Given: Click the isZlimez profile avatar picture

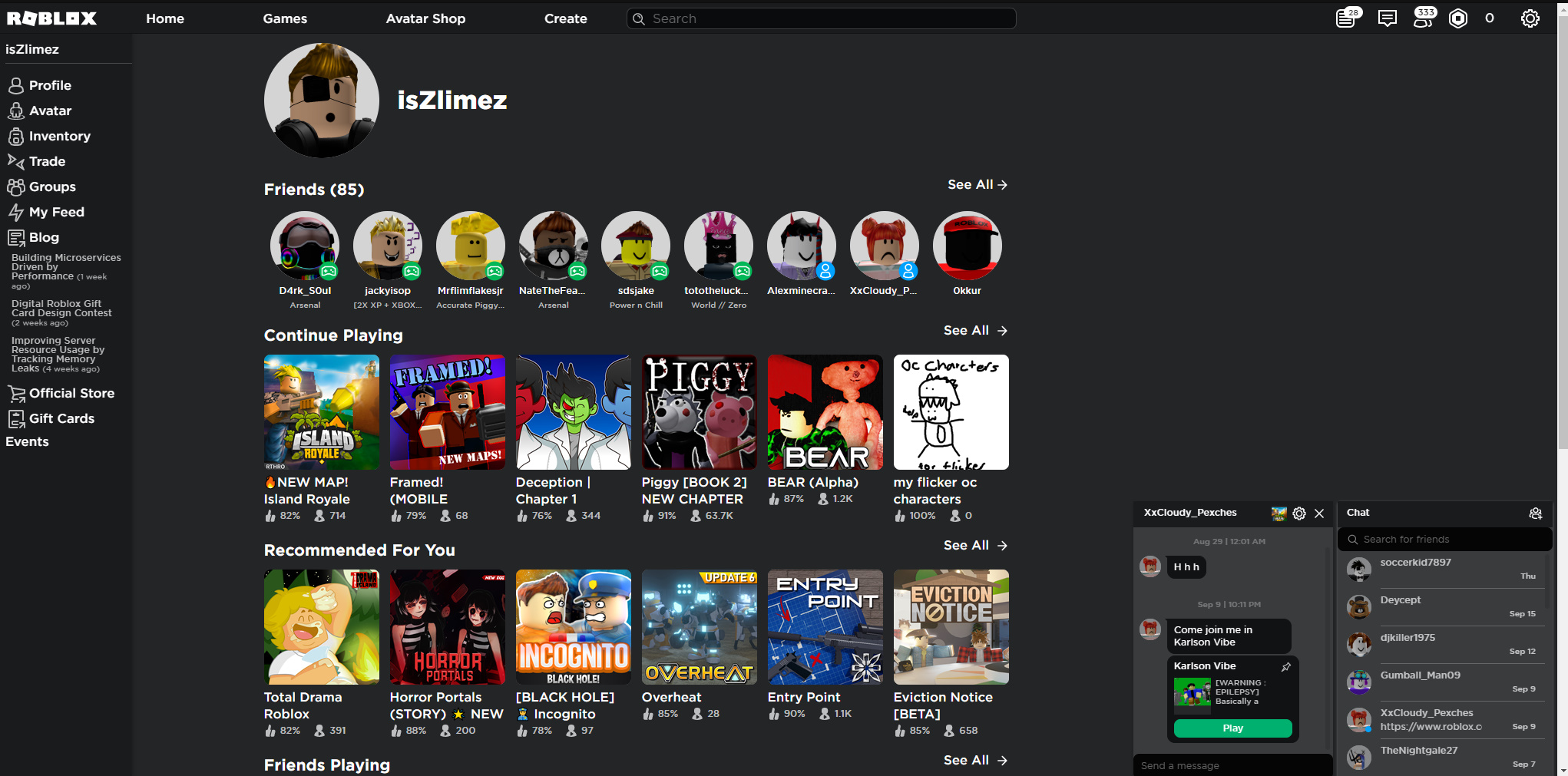Looking at the screenshot, I should tap(322, 101).
